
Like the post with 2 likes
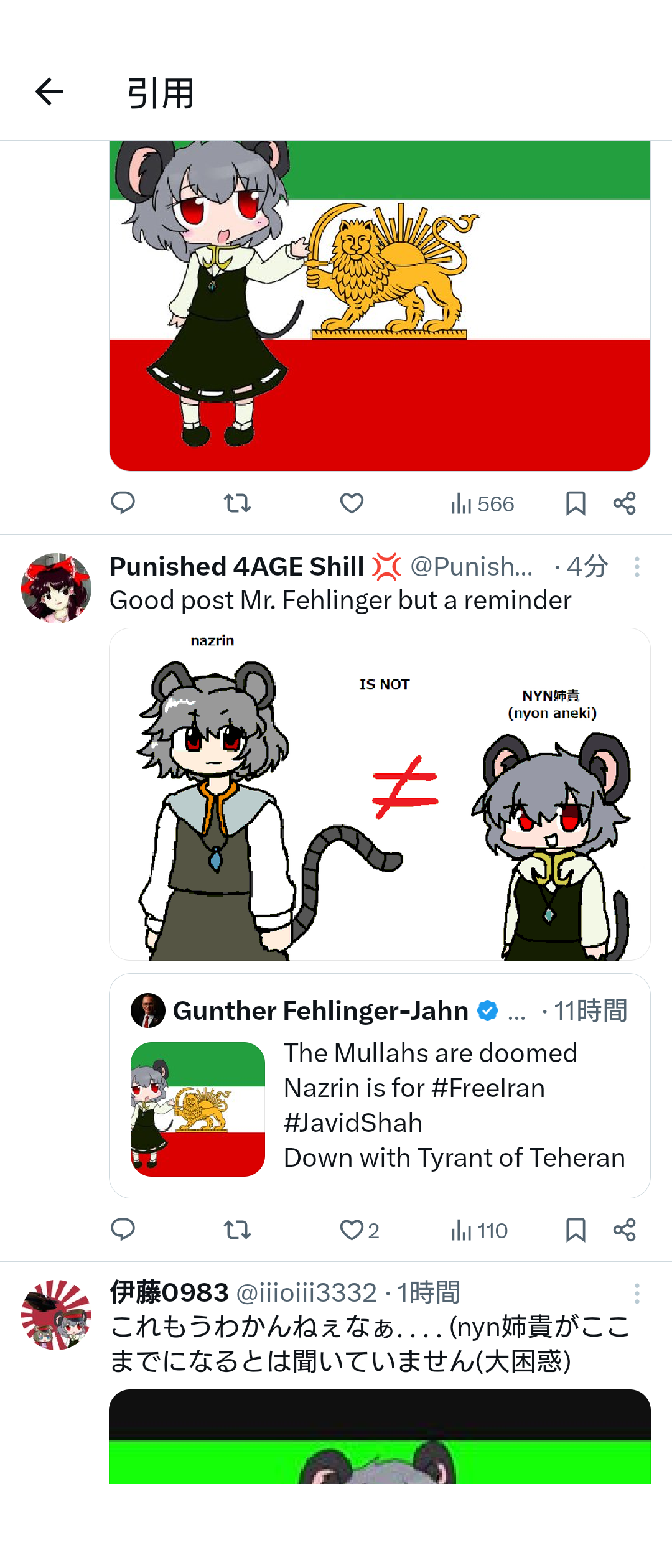[359, 1230]
